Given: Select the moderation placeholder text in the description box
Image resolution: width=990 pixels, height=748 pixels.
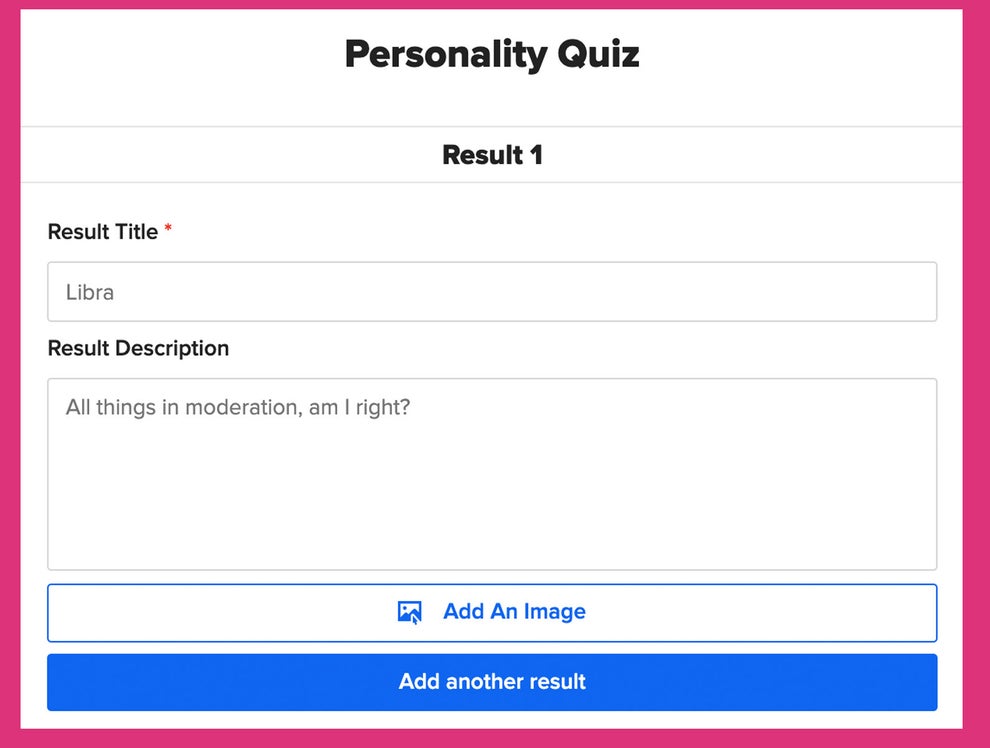Looking at the screenshot, I should pos(236,407).
